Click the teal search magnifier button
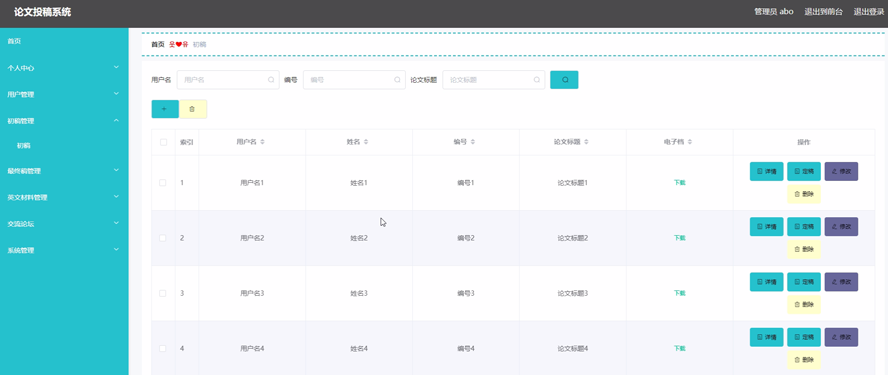 coord(564,80)
